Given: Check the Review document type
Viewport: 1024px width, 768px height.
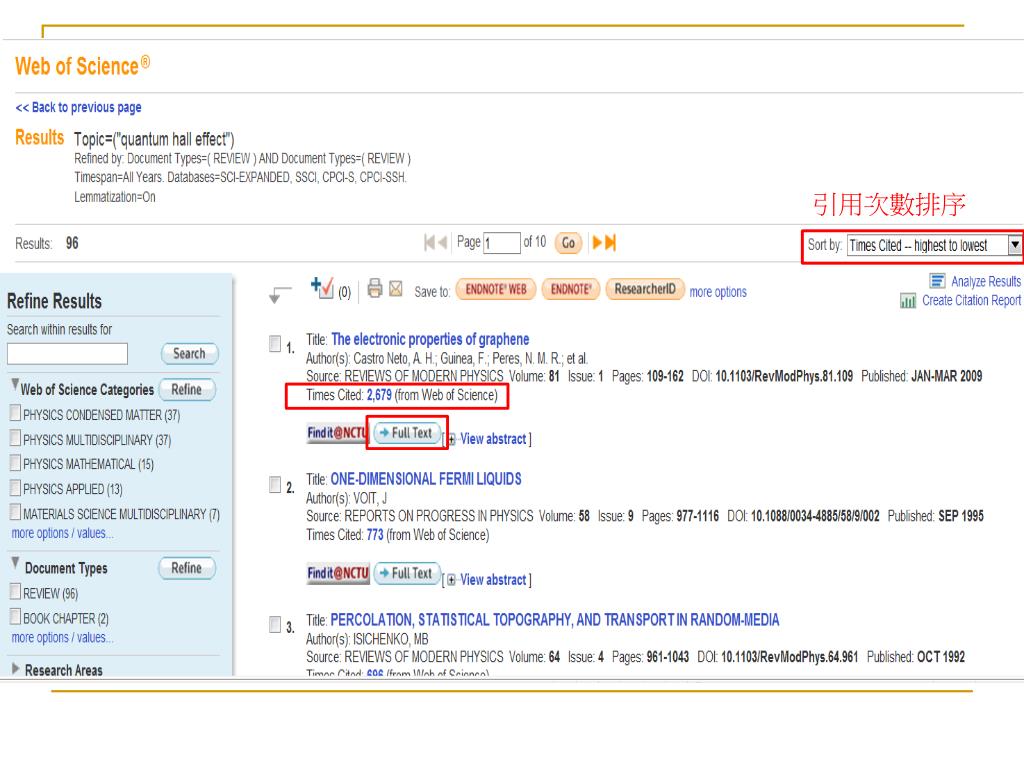Looking at the screenshot, I should pyautogui.click(x=15, y=592).
